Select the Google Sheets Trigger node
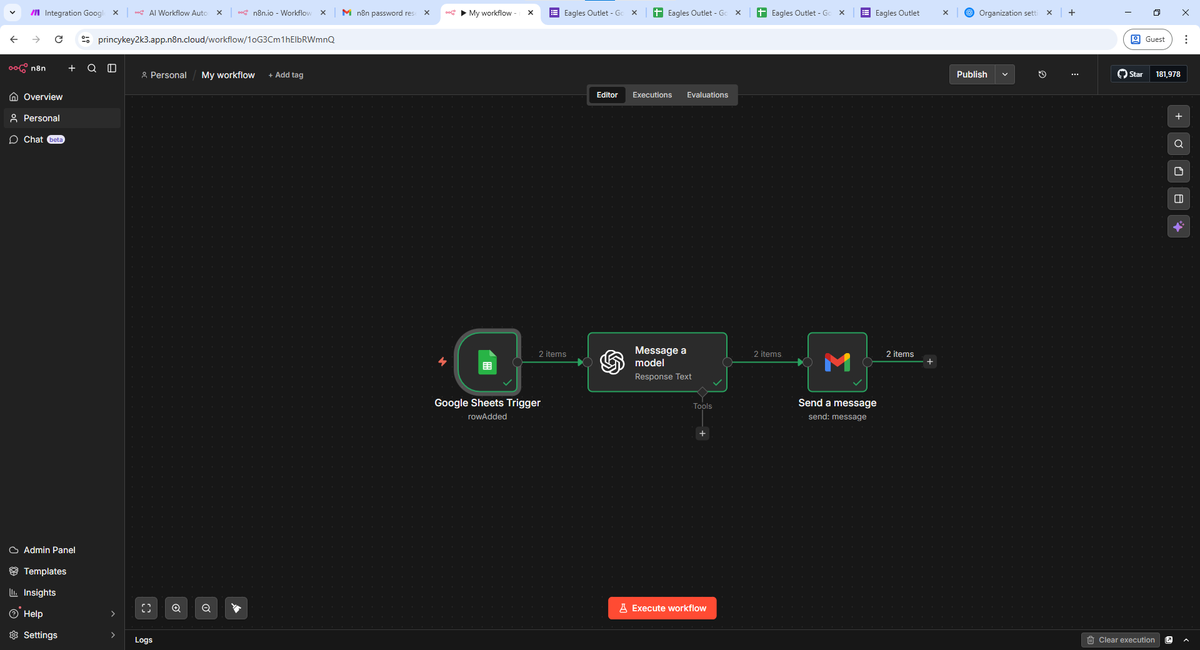The height and width of the screenshot is (650, 1200). pyautogui.click(x=487, y=362)
